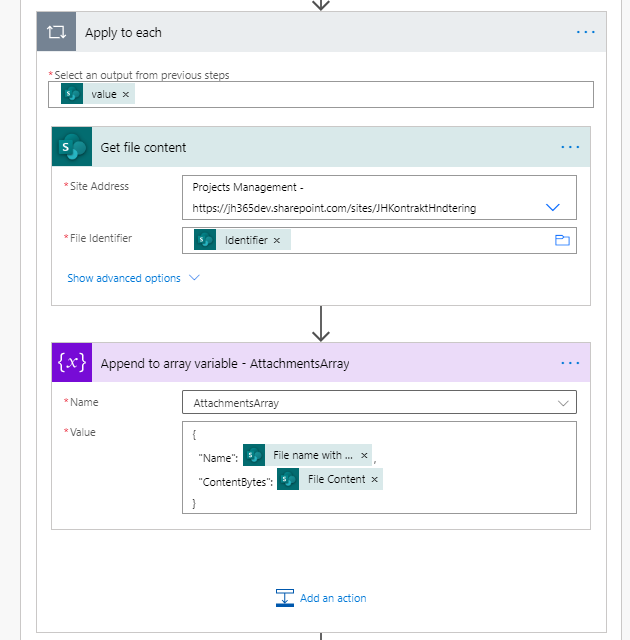Expand Show advanced options chevron

pos(194,278)
